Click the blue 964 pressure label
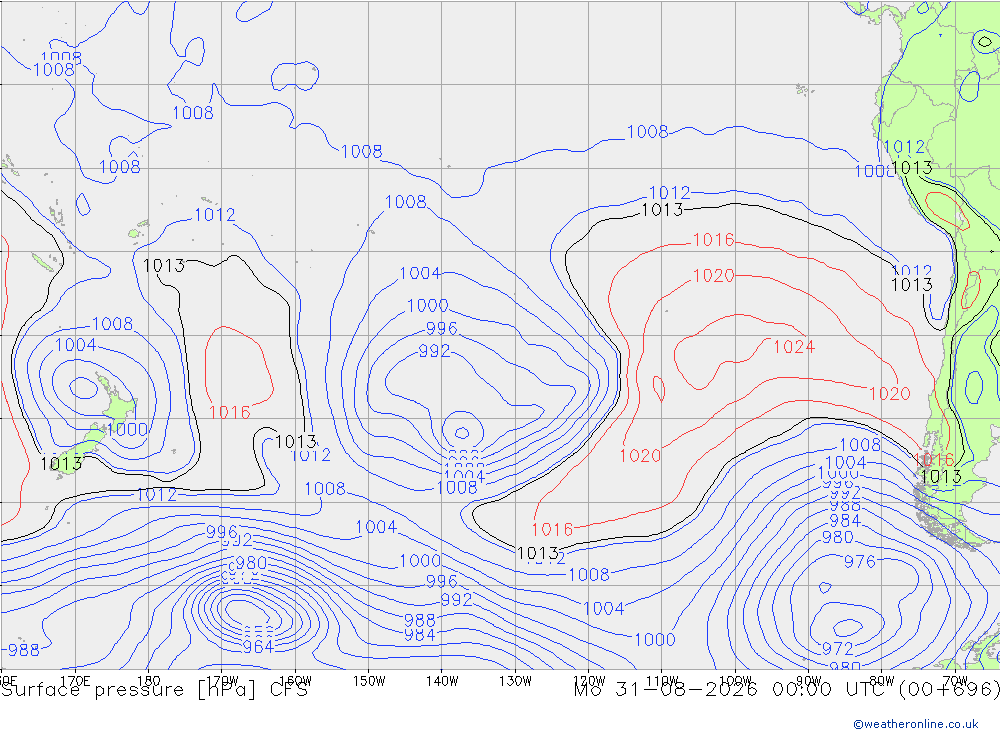 [258, 646]
